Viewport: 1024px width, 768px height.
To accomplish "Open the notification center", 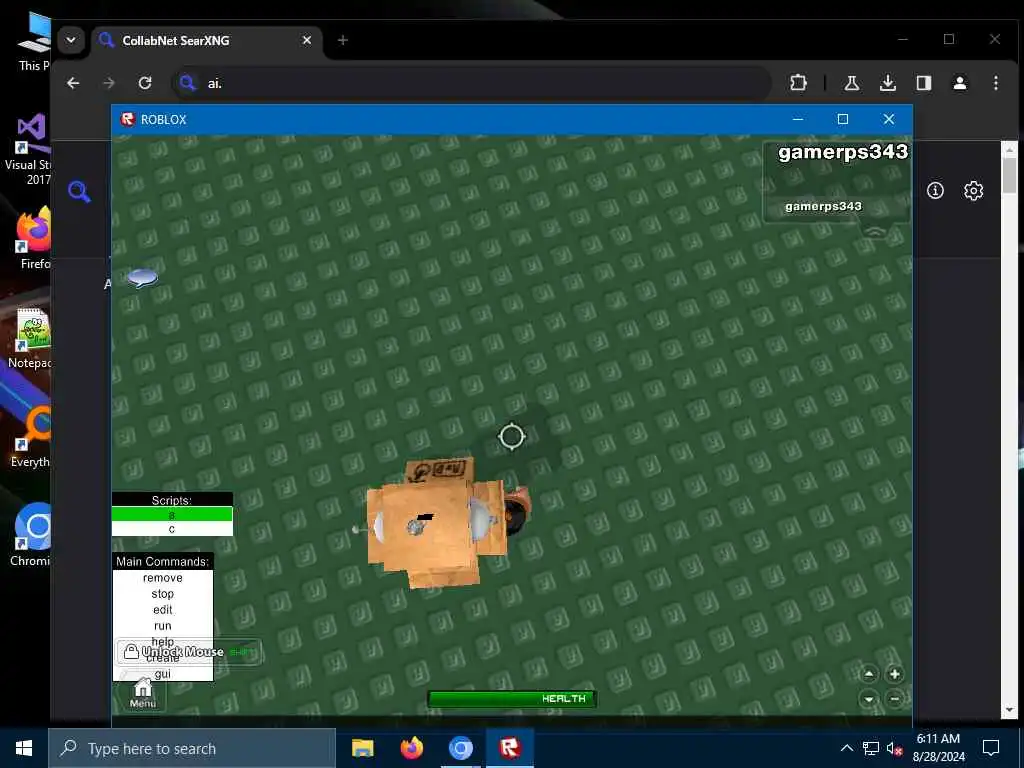I will pos(991,748).
